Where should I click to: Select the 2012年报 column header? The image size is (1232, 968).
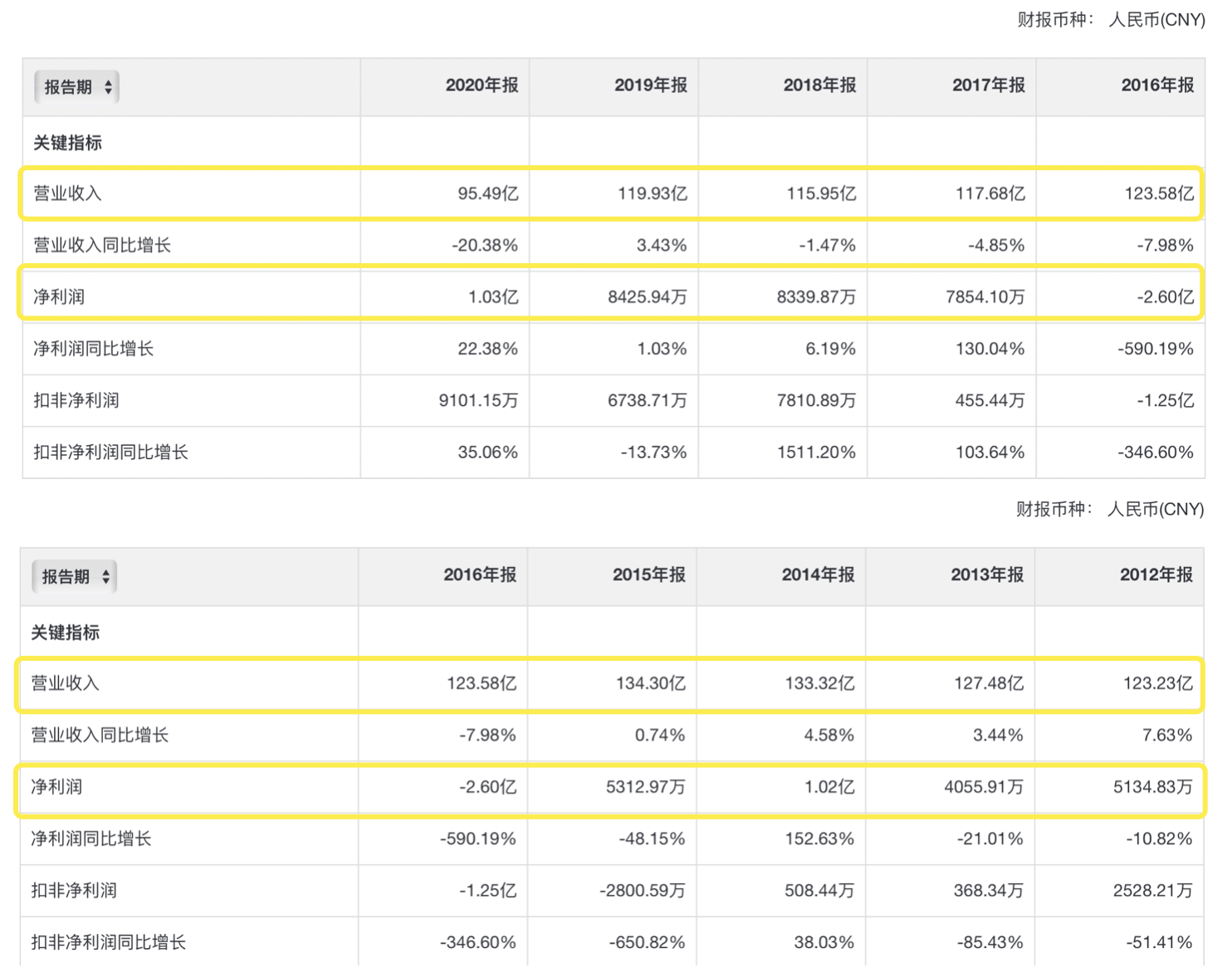click(1156, 575)
